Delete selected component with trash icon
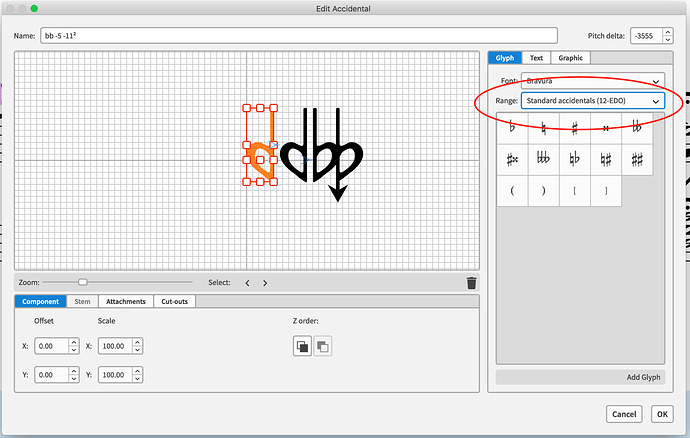This screenshot has height=438, width=690. click(x=471, y=283)
